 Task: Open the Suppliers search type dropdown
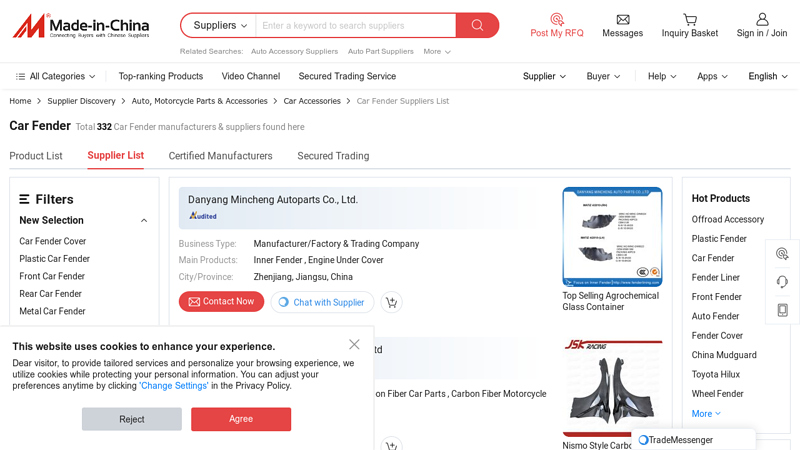[x=220, y=26]
